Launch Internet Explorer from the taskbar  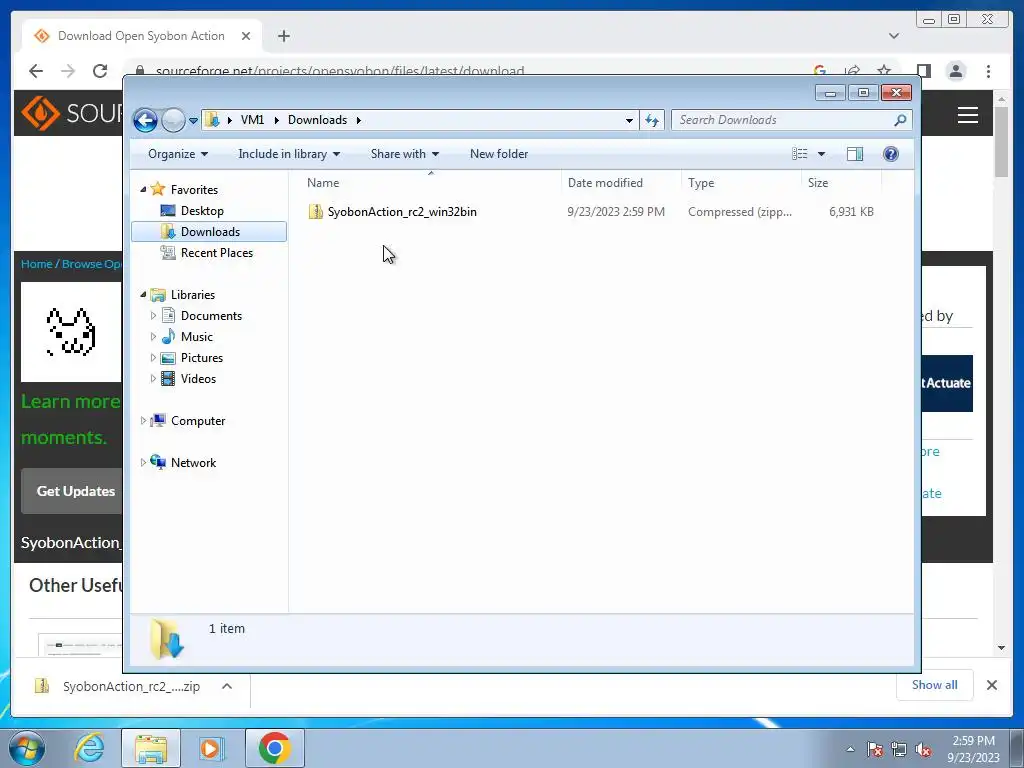click(89, 748)
